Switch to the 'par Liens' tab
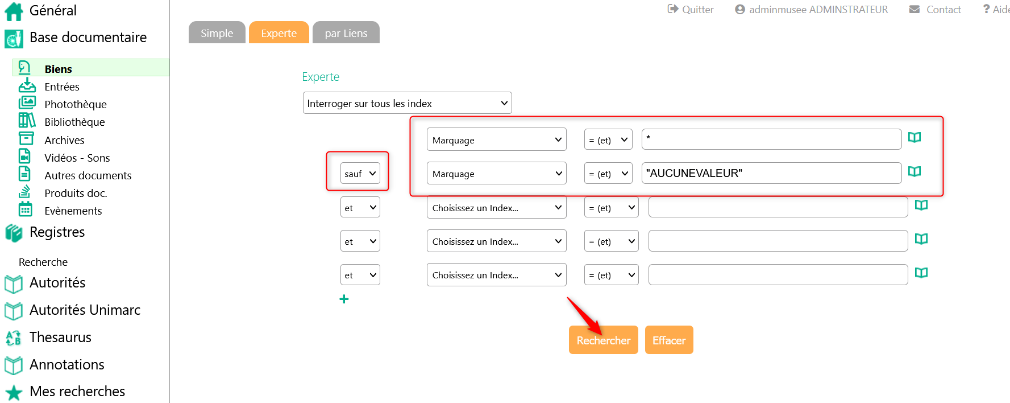The width and height of the screenshot is (1010, 403). [x=345, y=33]
